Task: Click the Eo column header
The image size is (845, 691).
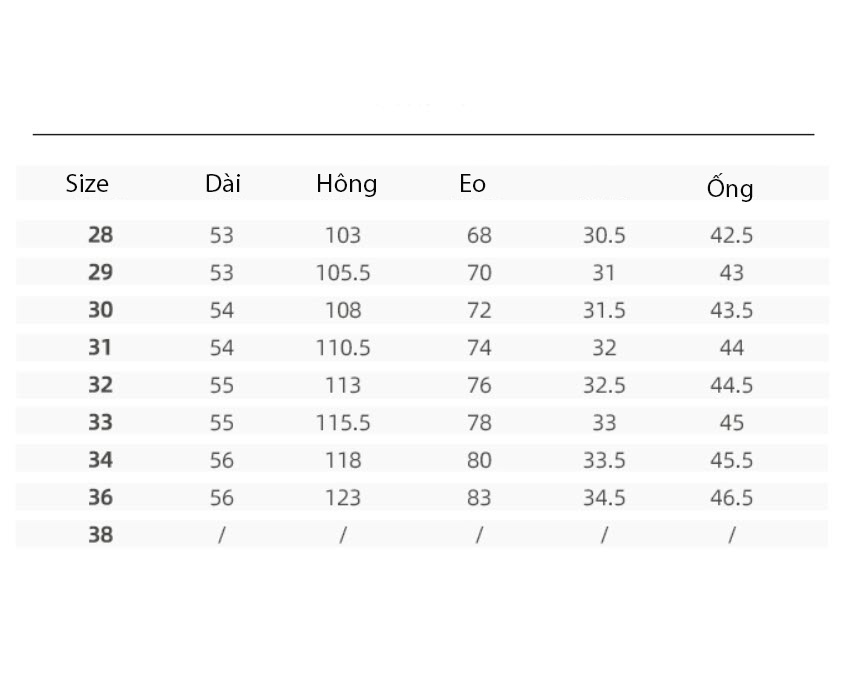Action: click(473, 184)
